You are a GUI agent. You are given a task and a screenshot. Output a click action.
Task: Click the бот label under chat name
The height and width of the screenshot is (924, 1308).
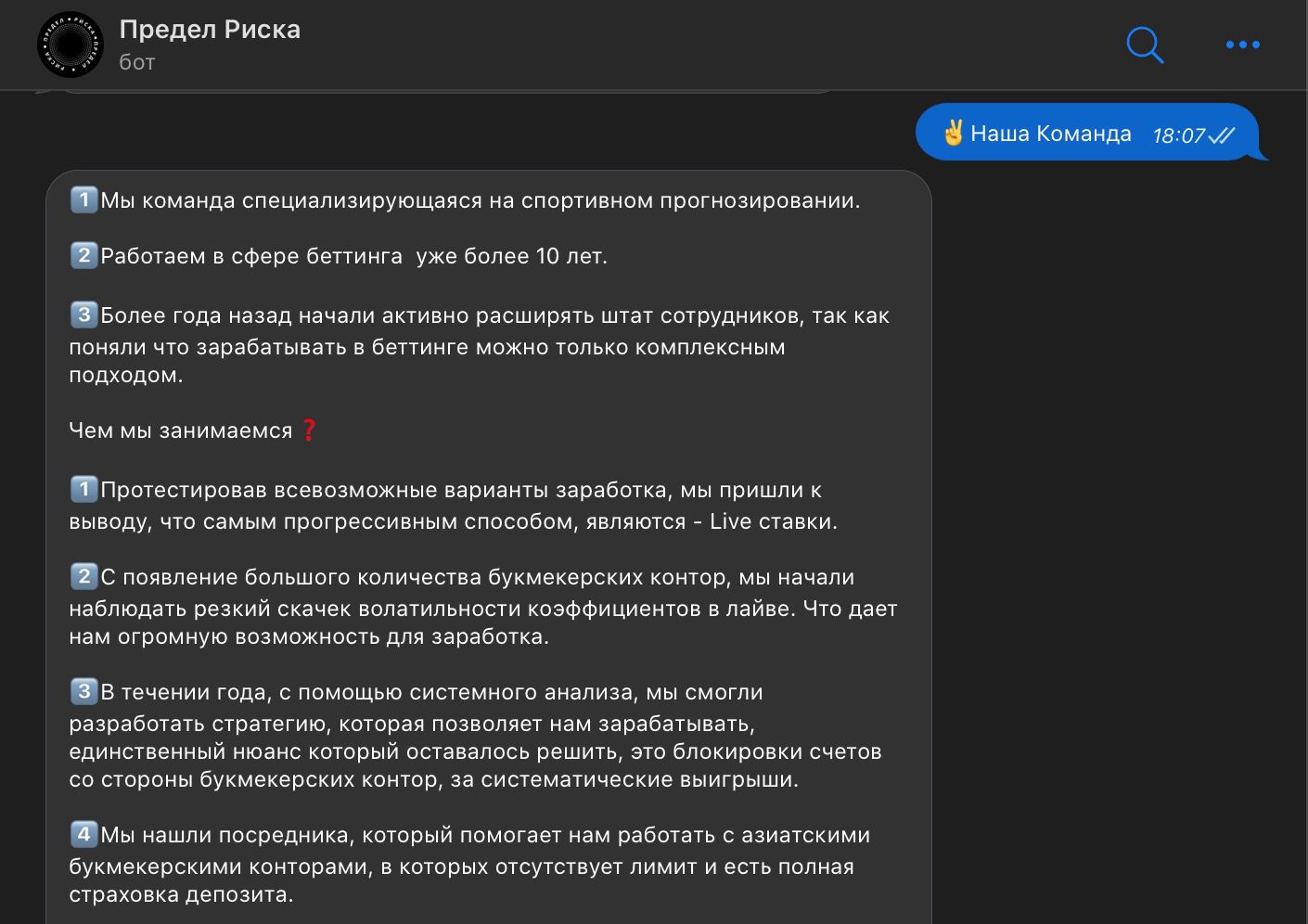click(135, 61)
